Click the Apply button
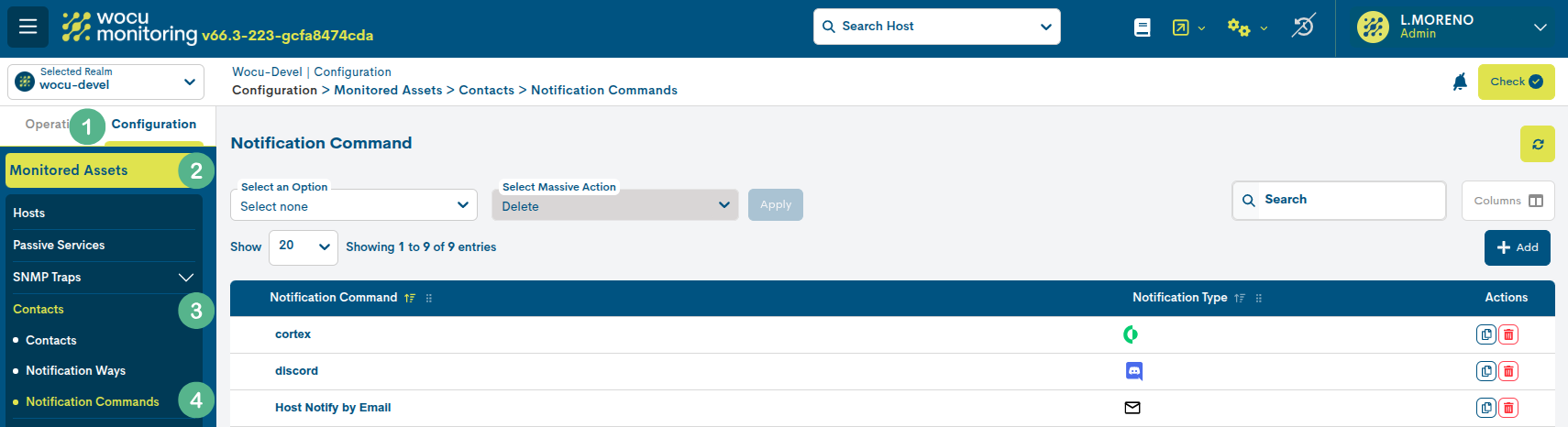 tap(776, 204)
